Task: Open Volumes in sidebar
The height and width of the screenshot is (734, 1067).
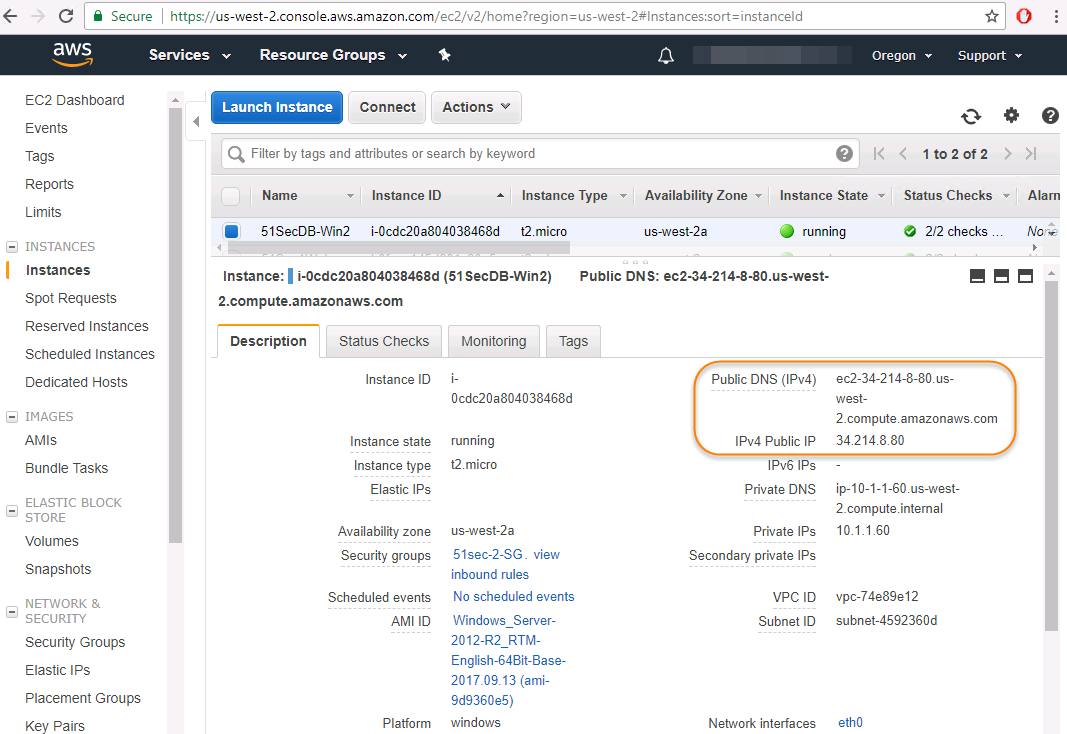Action: 52,541
